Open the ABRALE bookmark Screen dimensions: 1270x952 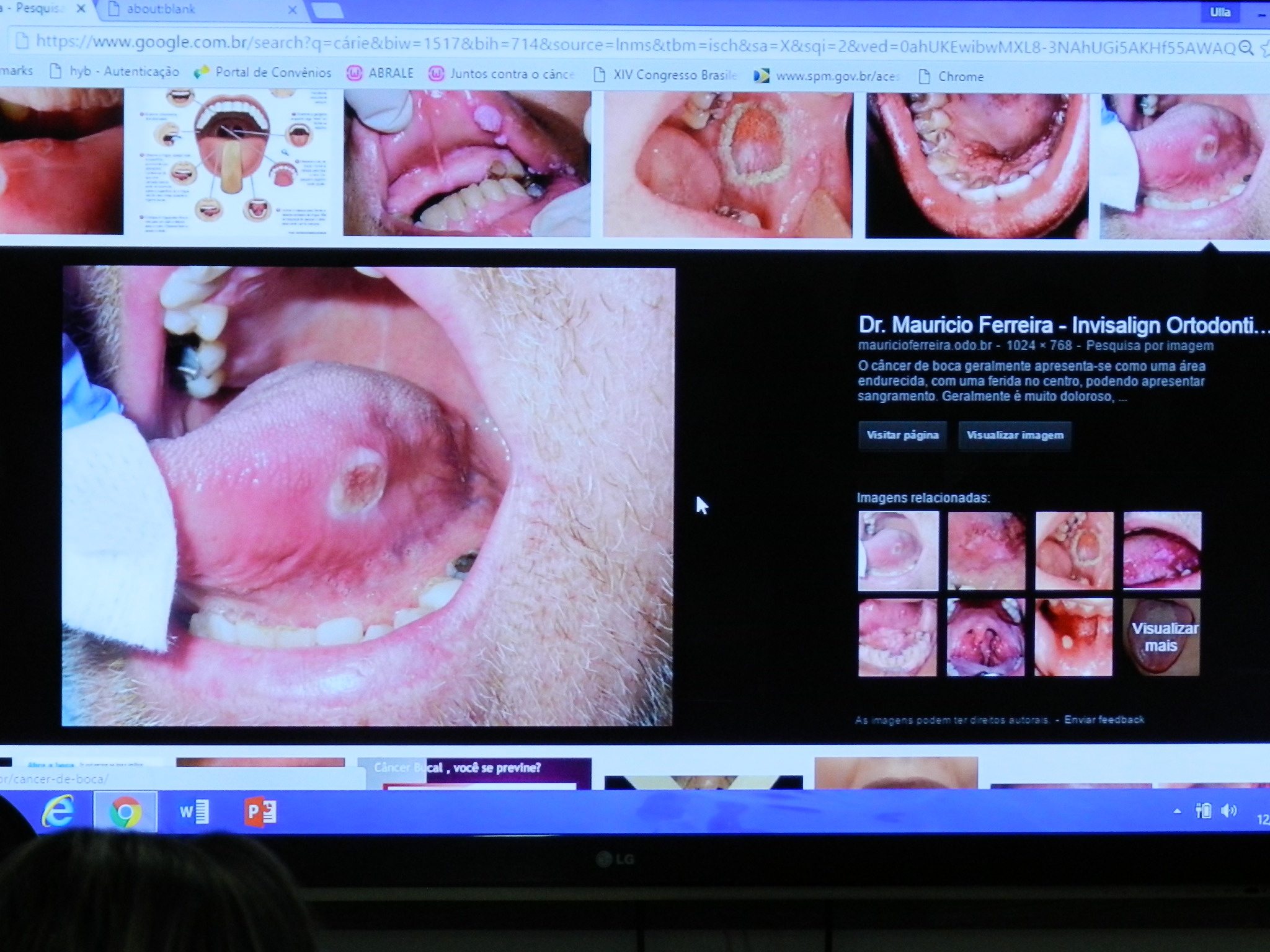point(380,73)
